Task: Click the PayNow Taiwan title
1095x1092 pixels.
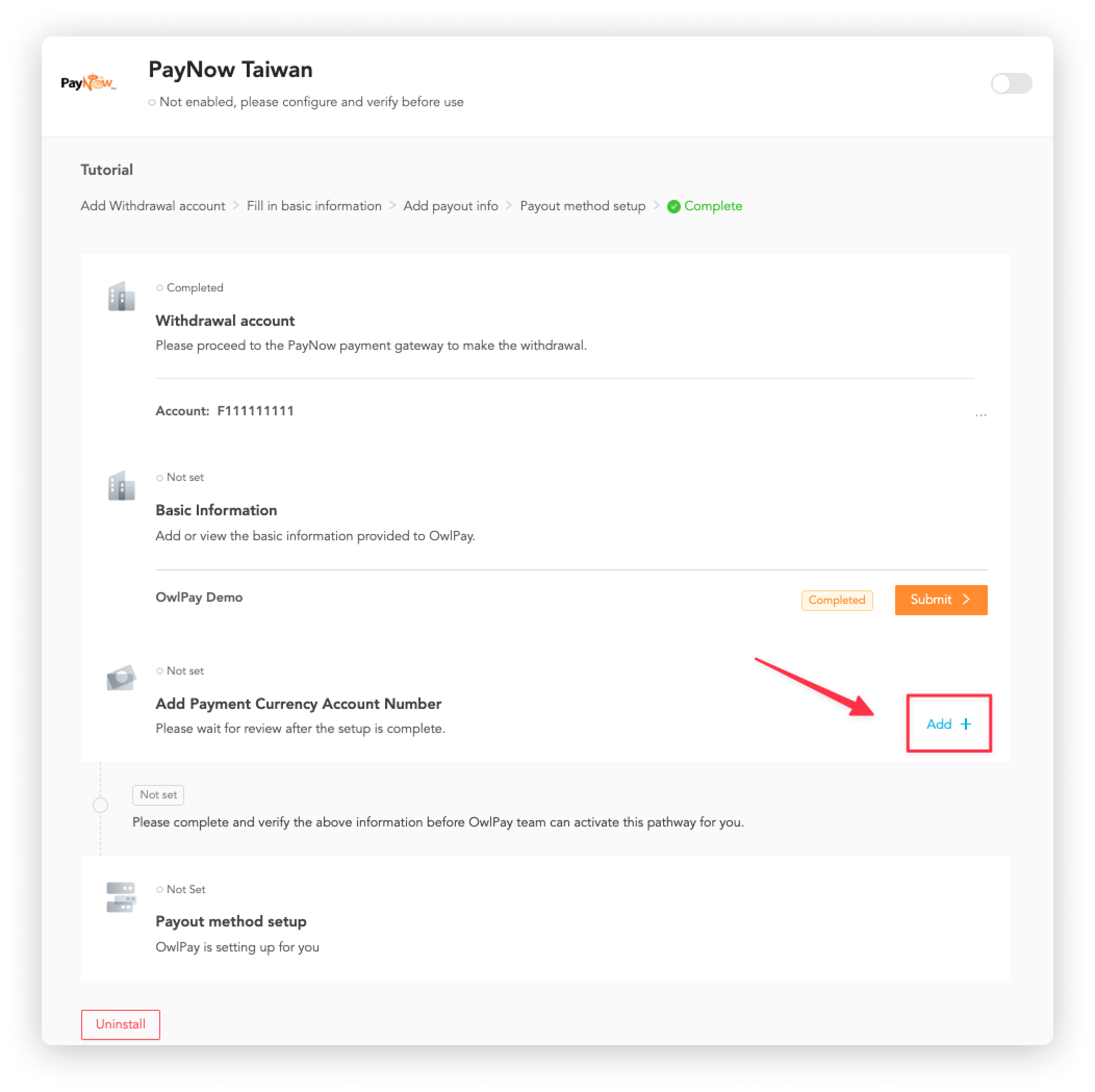Action: (230, 69)
